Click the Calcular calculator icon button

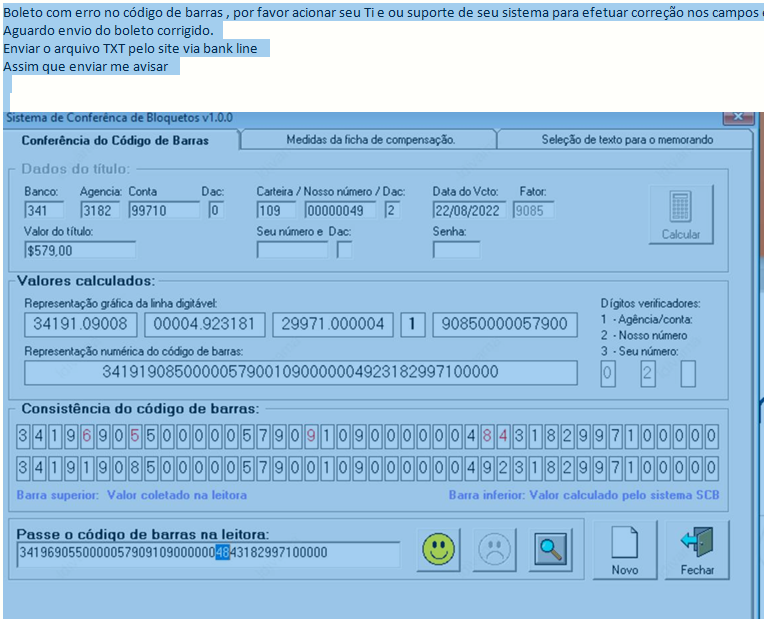[681, 214]
